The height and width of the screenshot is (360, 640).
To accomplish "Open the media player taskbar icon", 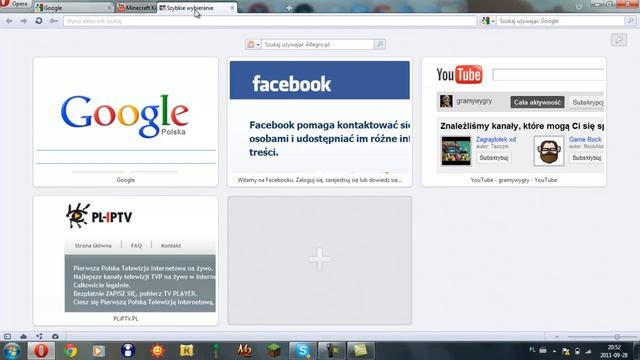I will click(98, 351).
